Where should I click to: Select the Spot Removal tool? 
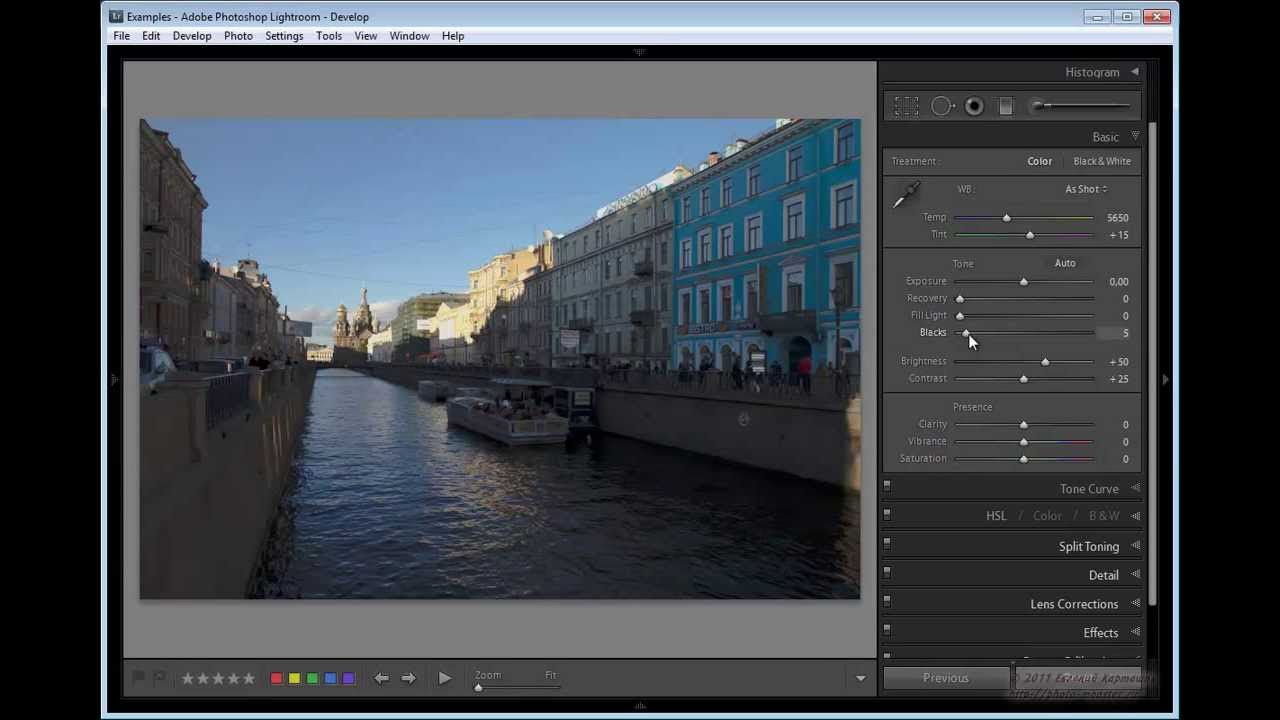(941, 106)
